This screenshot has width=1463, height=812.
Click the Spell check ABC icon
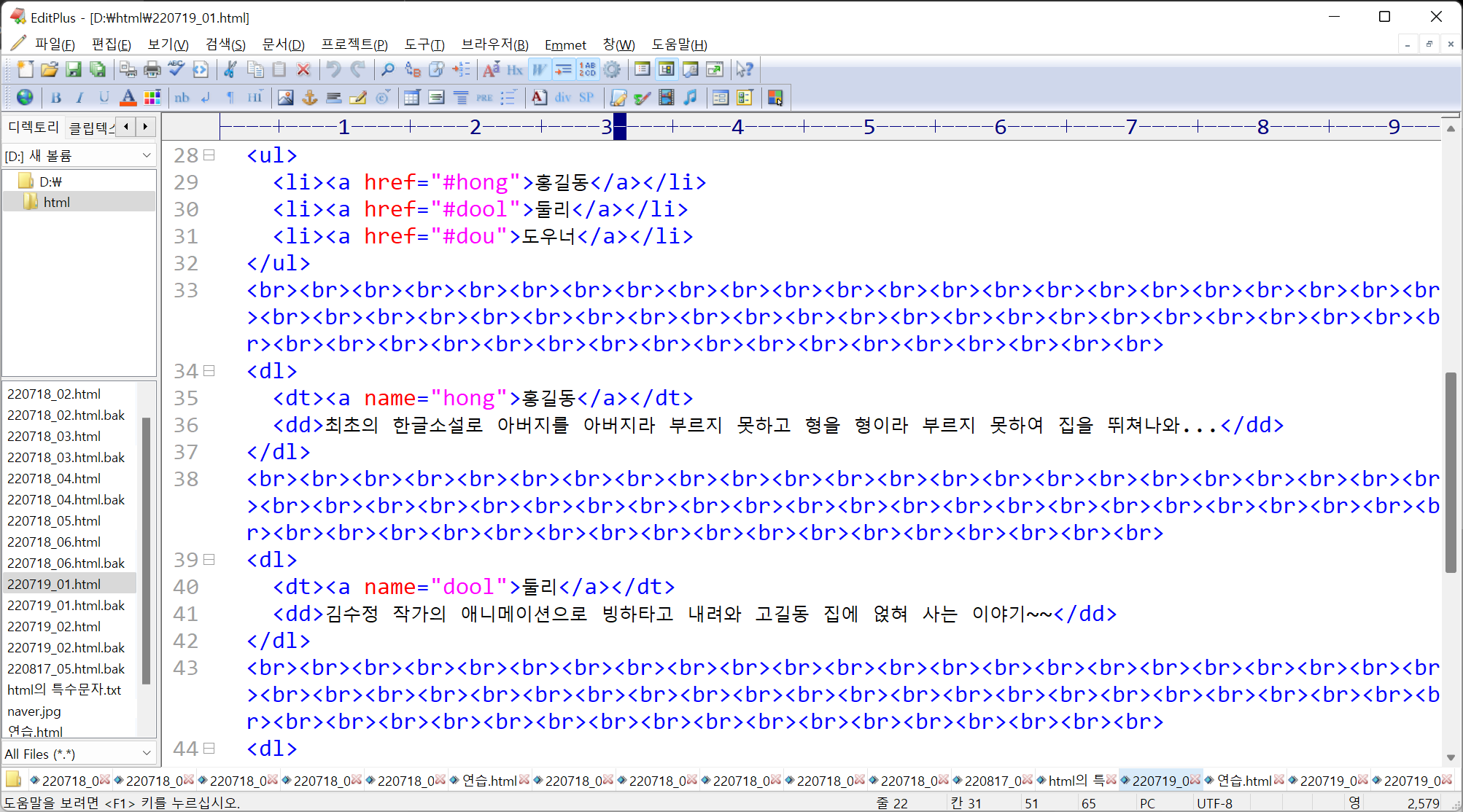[176, 69]
